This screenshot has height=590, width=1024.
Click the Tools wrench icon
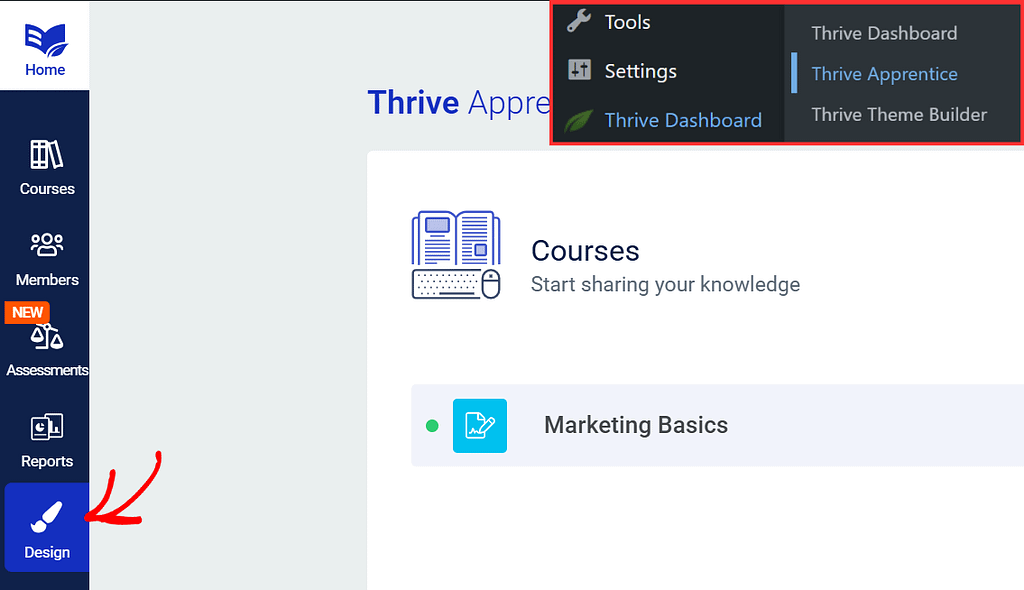(x=579, y=21)
